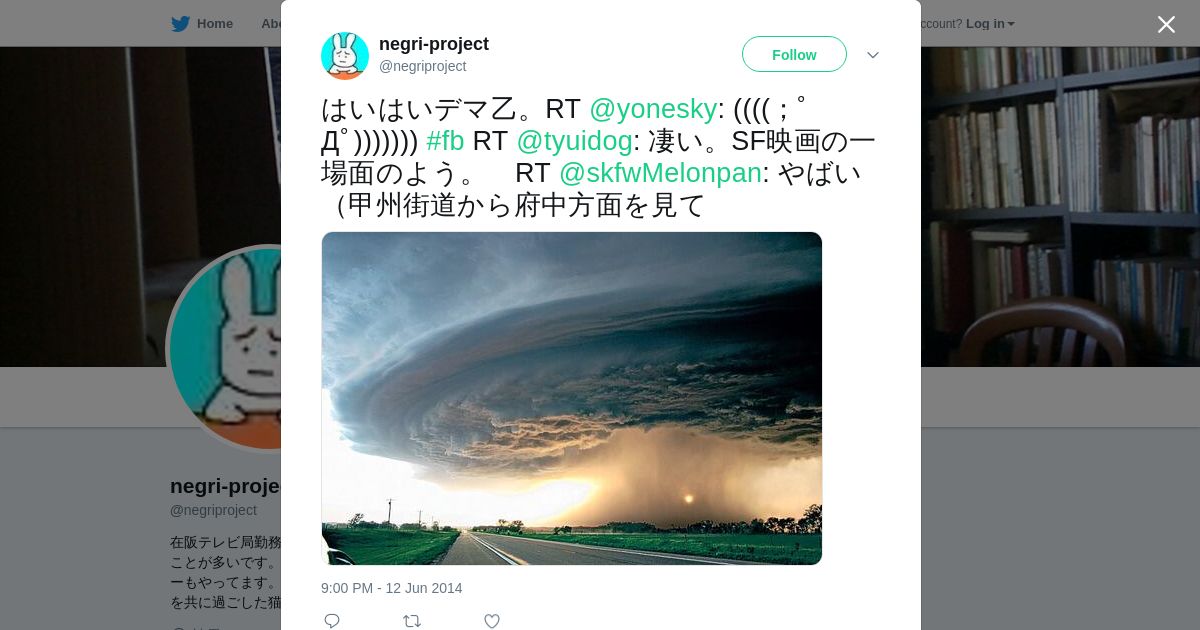Click the reply speech bubble icon

[x=332, y=621]
